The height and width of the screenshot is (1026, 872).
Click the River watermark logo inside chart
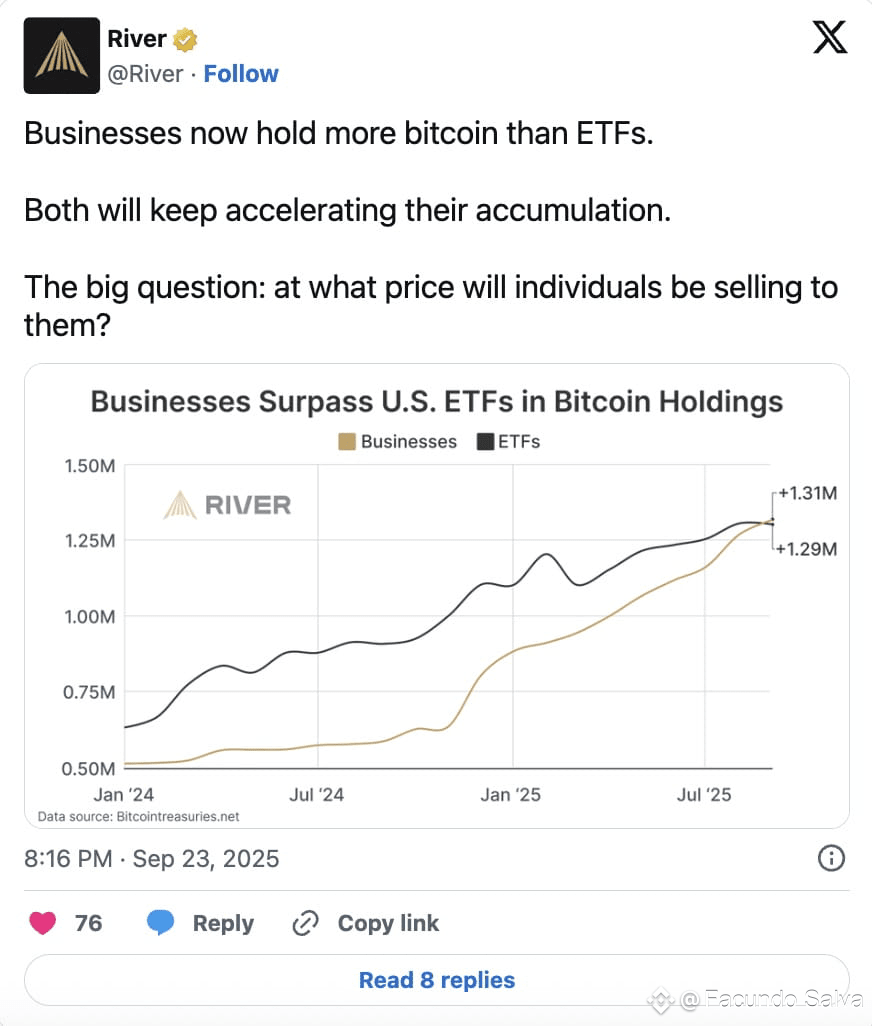coord(227,505)
